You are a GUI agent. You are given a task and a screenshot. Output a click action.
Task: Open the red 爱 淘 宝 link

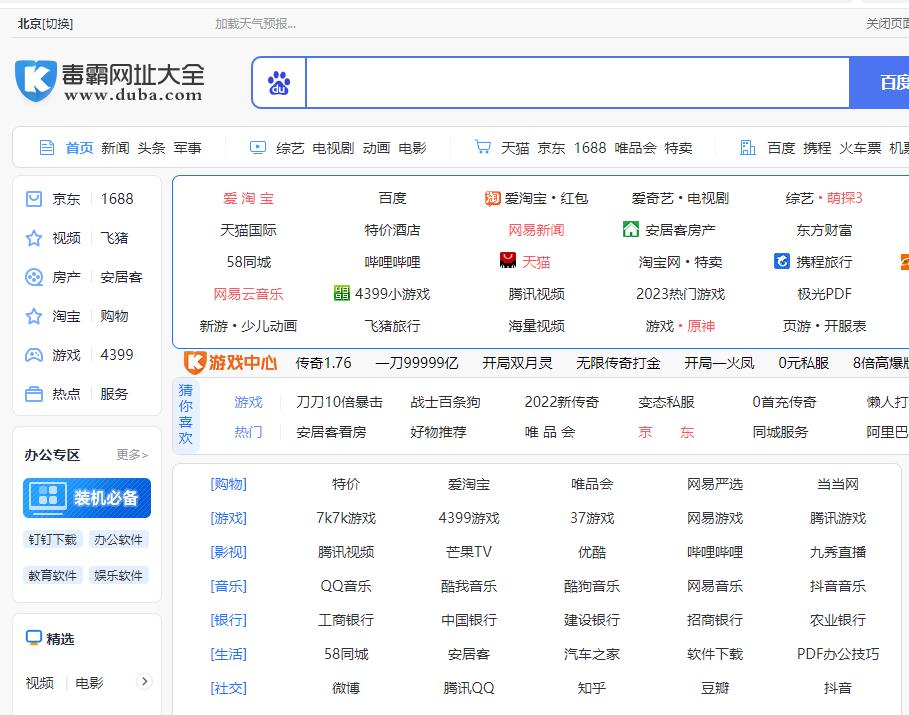(249, 198)
